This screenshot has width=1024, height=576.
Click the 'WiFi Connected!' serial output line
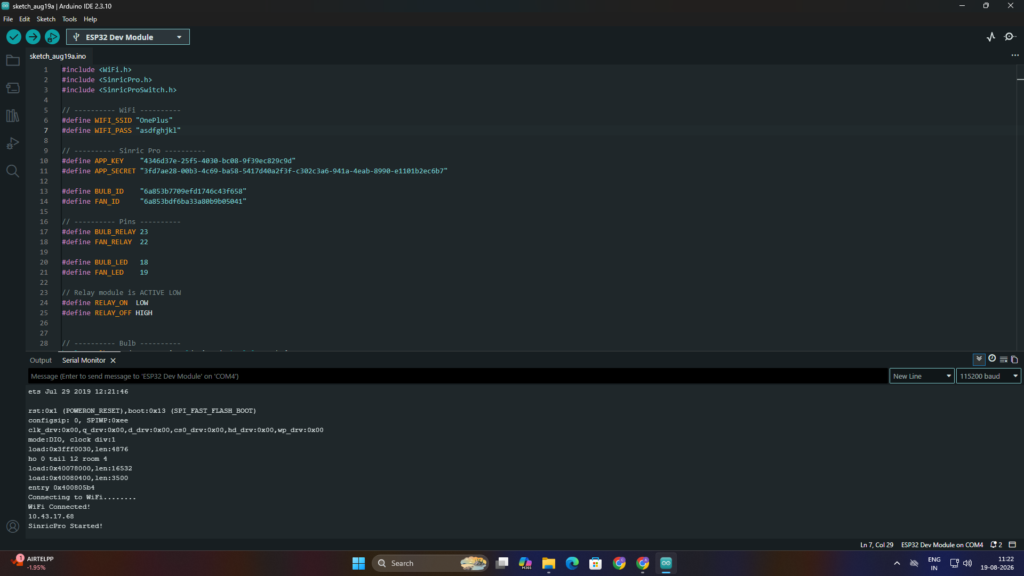tap(59, 507)
